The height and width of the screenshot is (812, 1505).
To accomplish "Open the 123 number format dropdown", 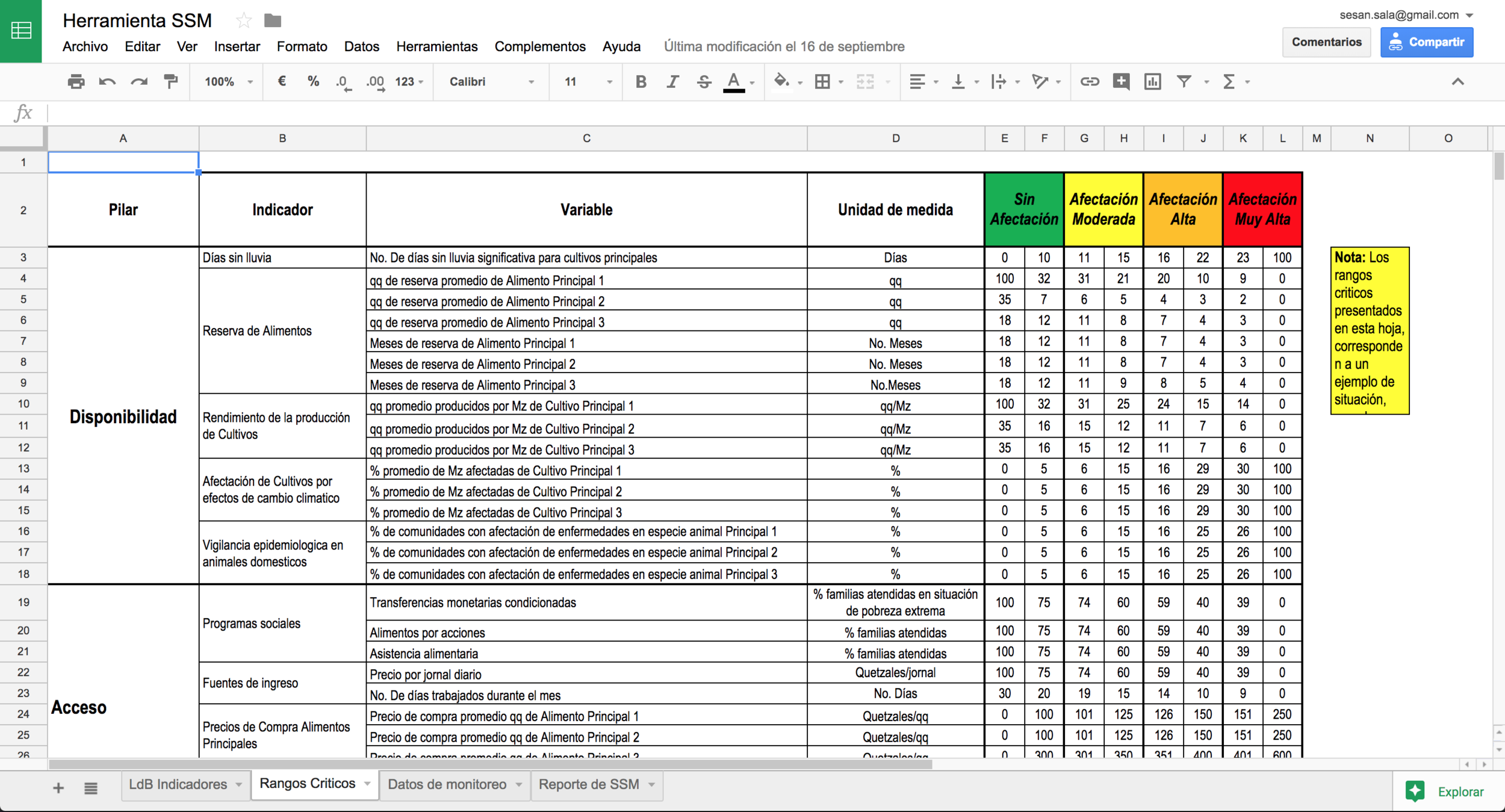I will tap(409, 81).
